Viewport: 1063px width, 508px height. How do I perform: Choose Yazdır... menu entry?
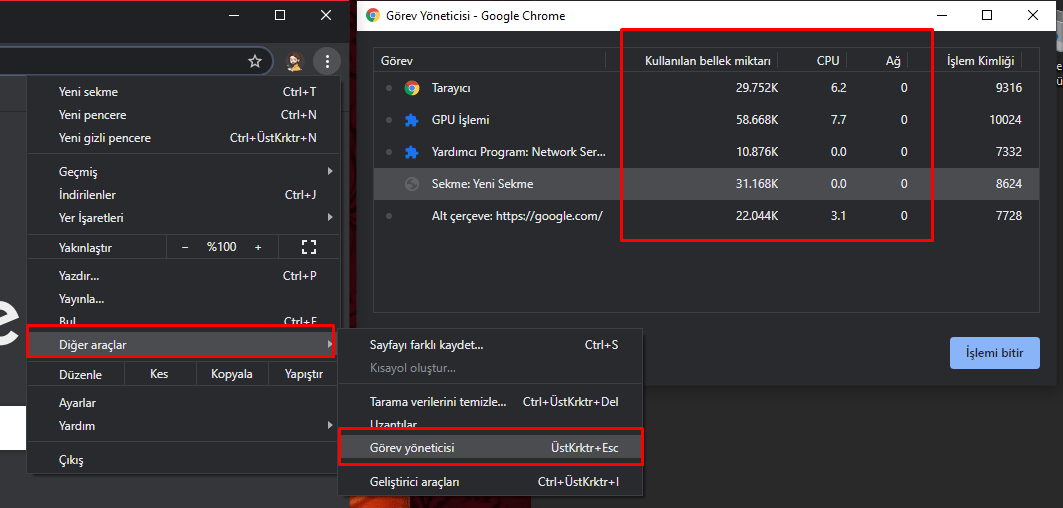pyautogui.click(x=183, y=276)
